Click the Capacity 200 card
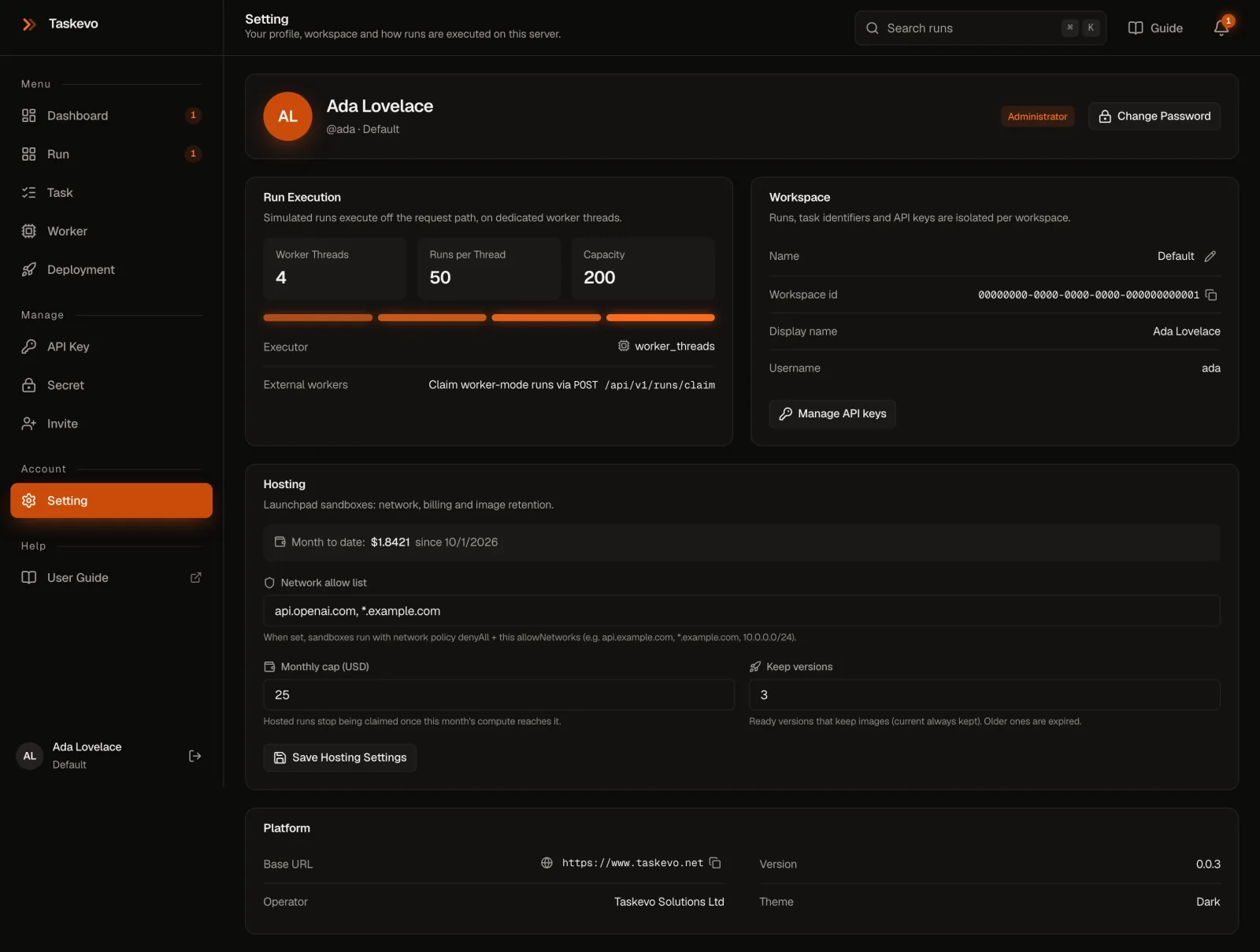Image resolution: width=1260 pixels, height=952 pixels. [x=643, y=269]
